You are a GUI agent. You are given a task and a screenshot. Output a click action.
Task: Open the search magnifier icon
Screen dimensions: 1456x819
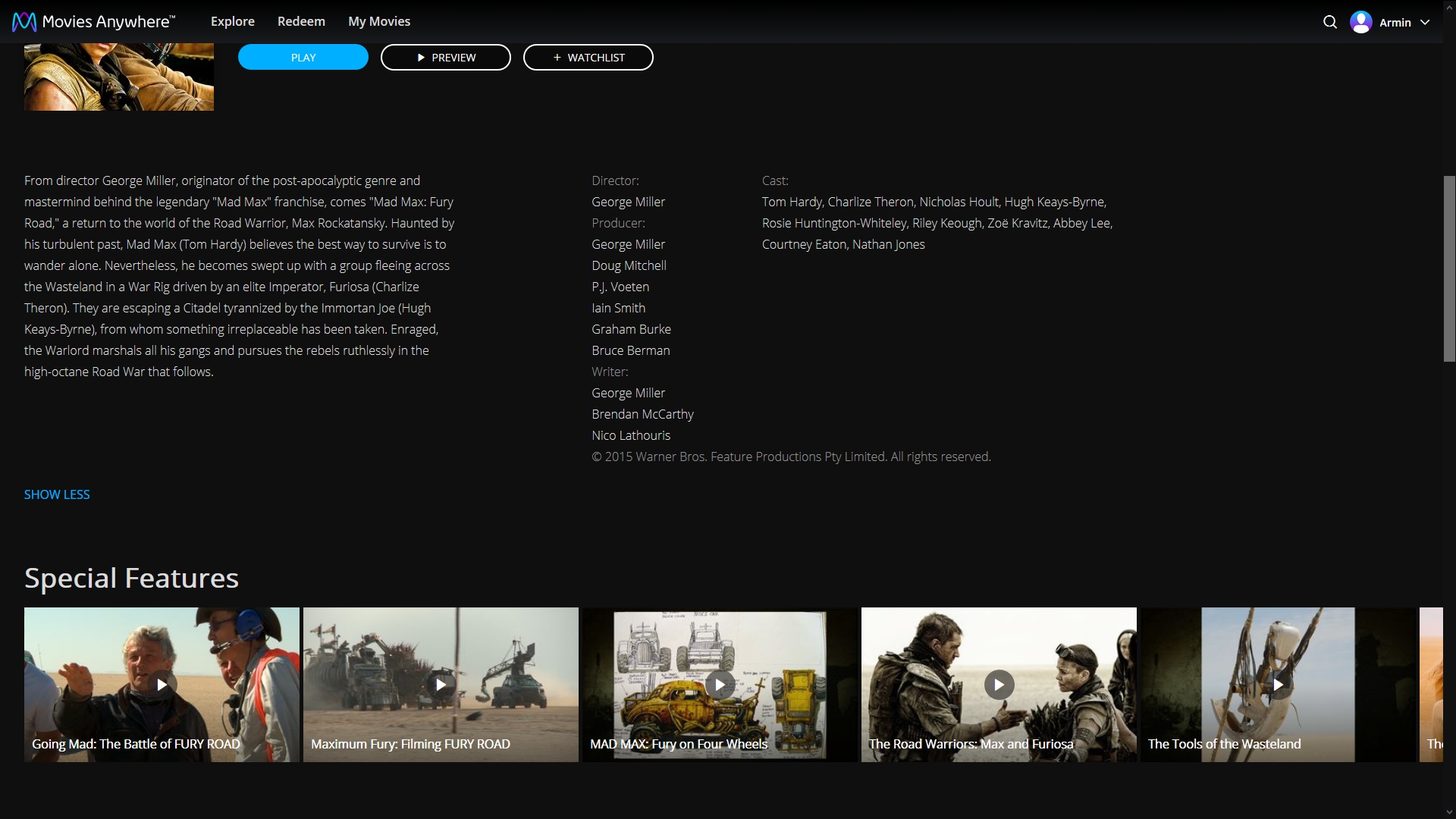1330,22
